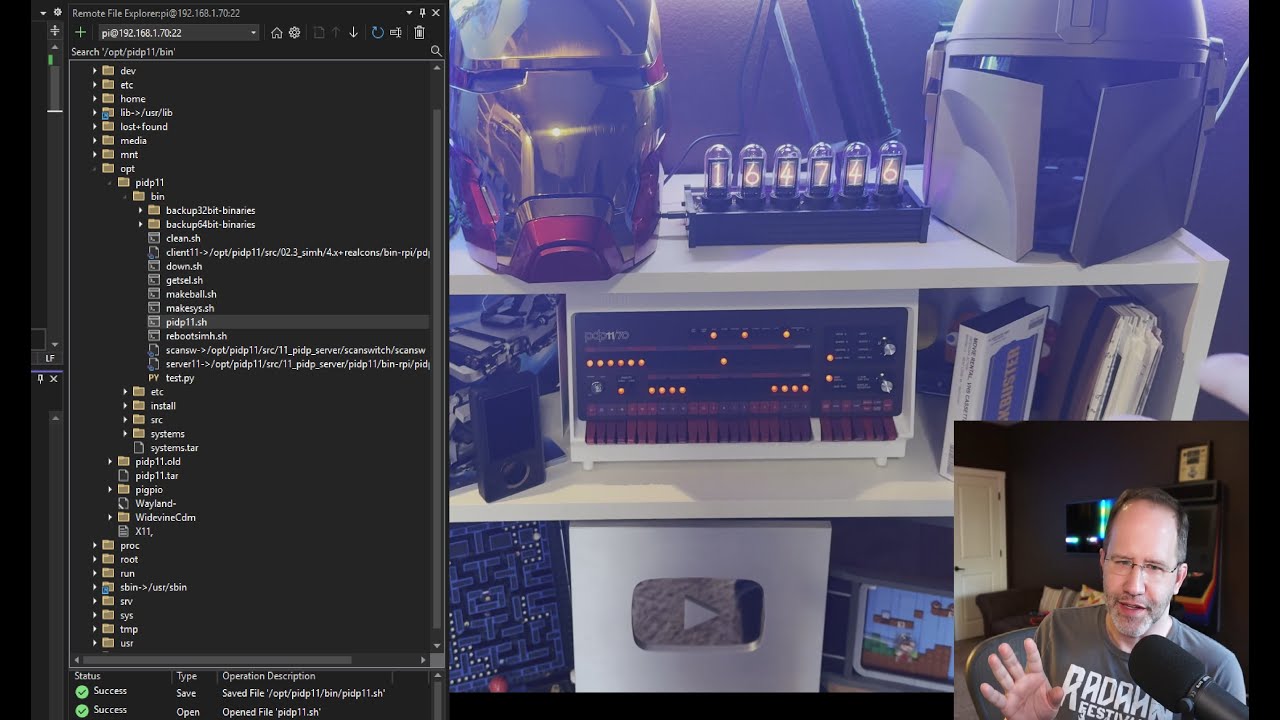
Task: Go to home directory icon
Action: [277, 33]
